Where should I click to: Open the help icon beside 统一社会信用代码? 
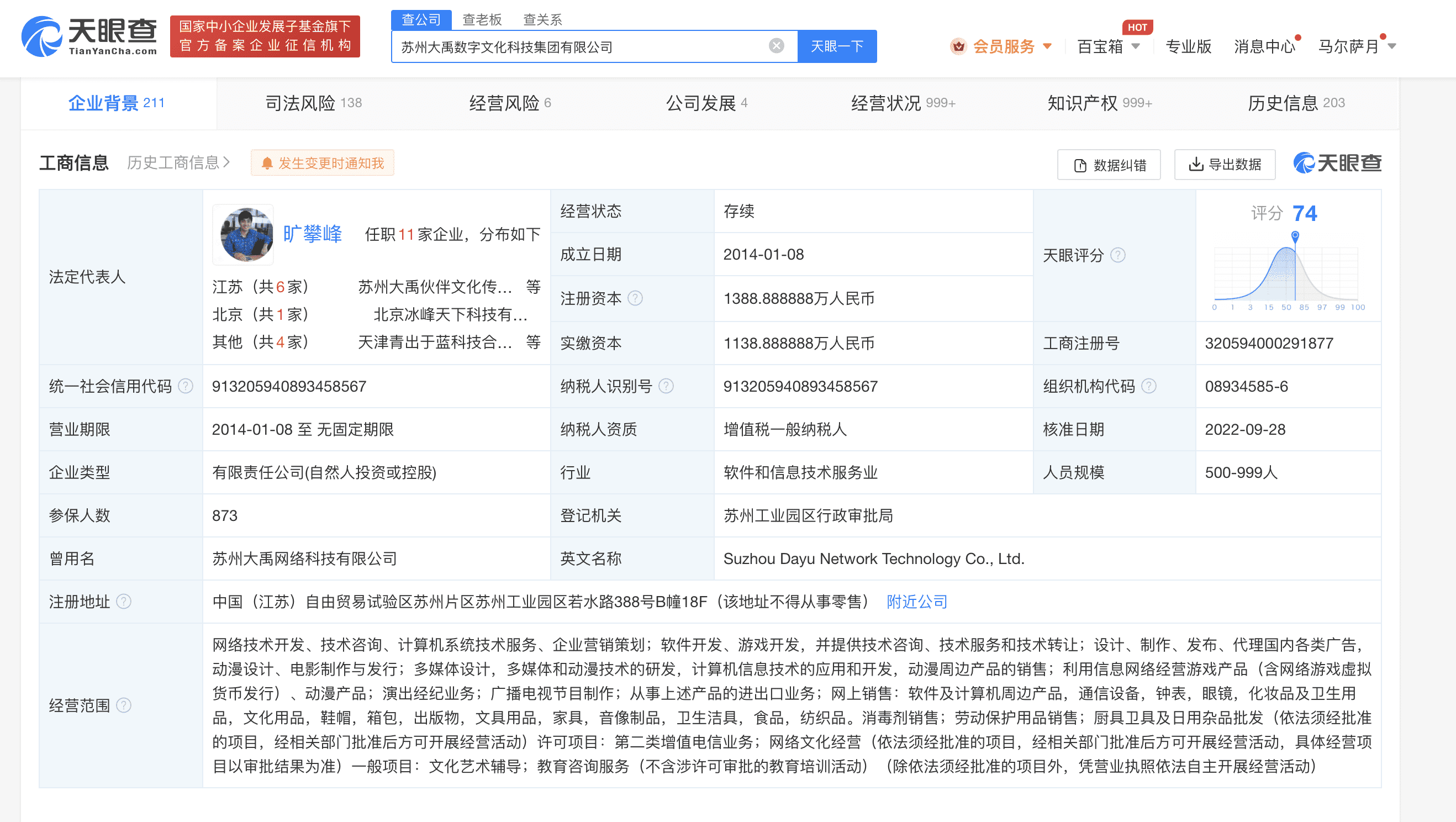(x=186, y=386)
